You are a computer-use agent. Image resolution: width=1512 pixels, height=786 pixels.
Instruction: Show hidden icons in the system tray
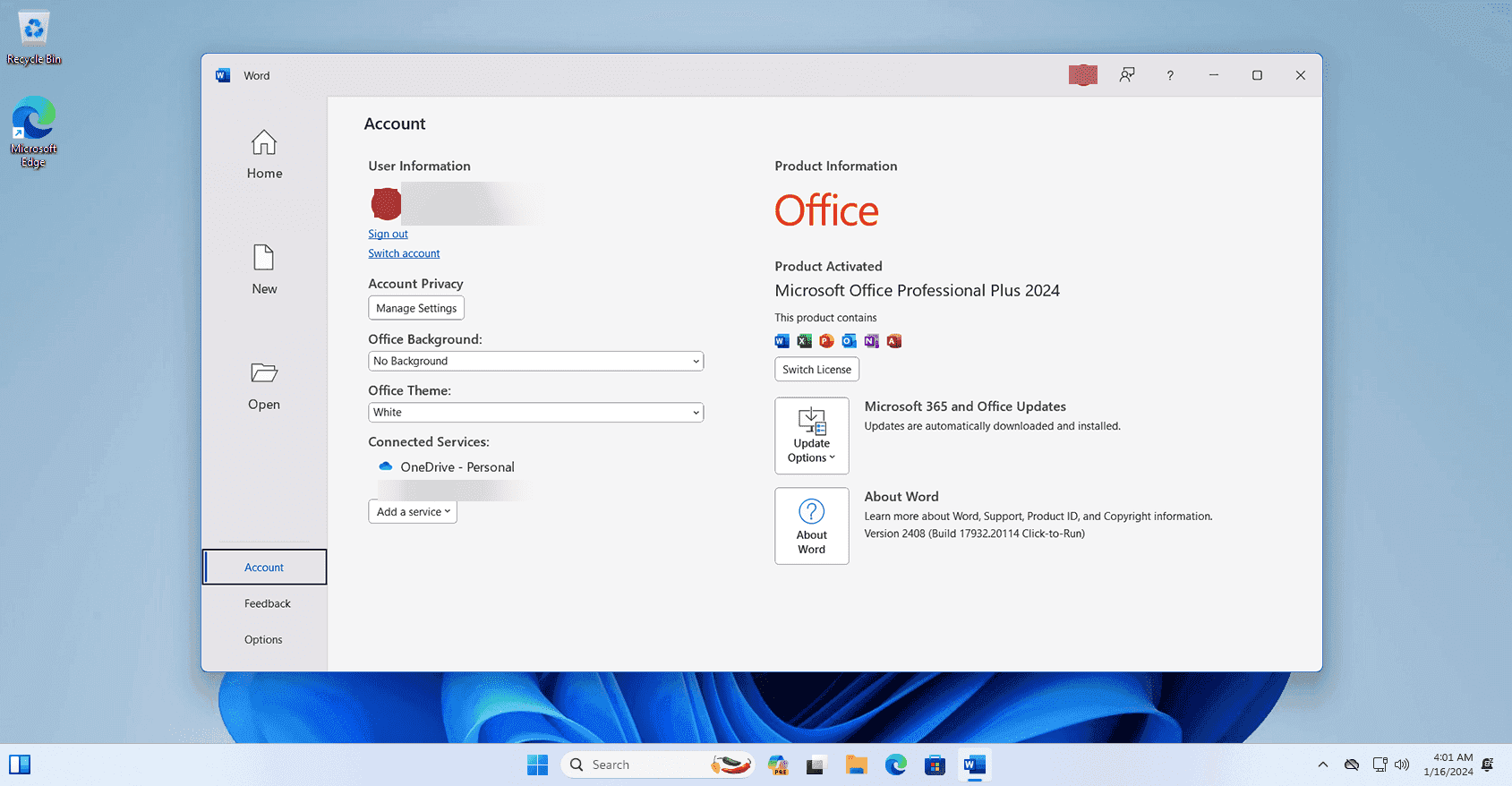(1322, 765)
